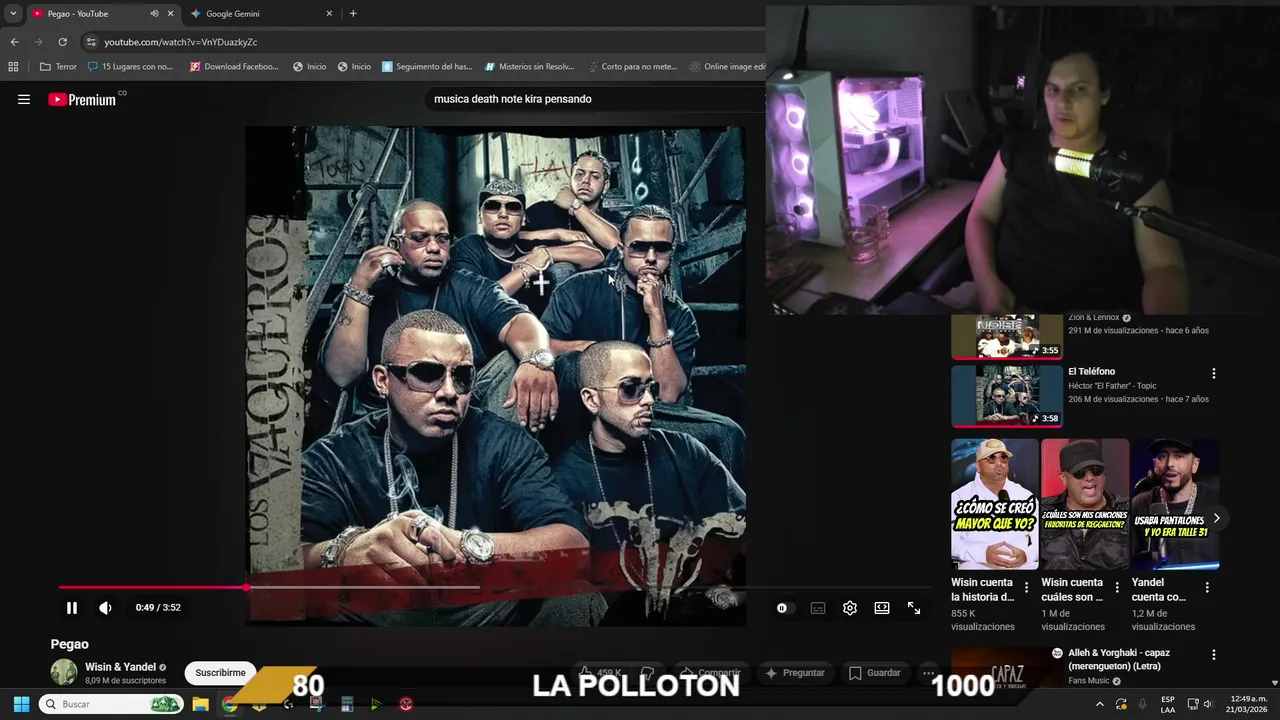This screenshot has width=1280, height=720.
Task: Open the player settings gear
Action: tap(850, 608)
